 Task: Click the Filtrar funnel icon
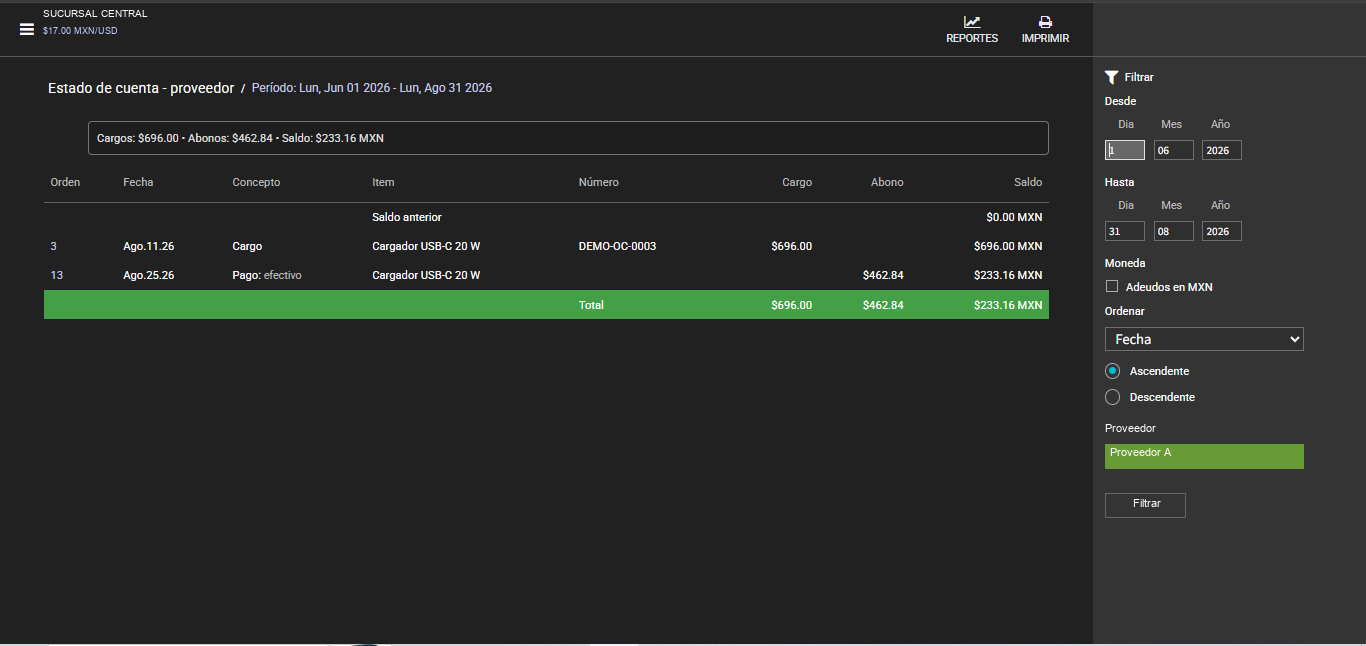(1111, 77)
